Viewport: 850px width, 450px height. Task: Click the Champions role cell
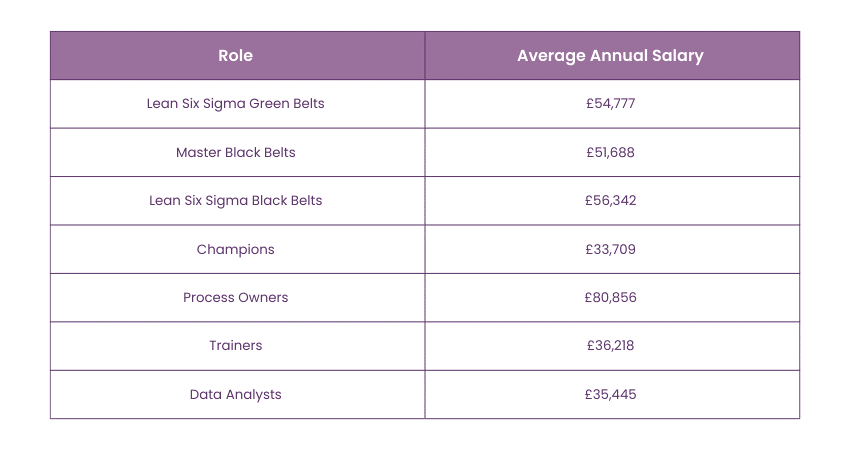(235, 249)
